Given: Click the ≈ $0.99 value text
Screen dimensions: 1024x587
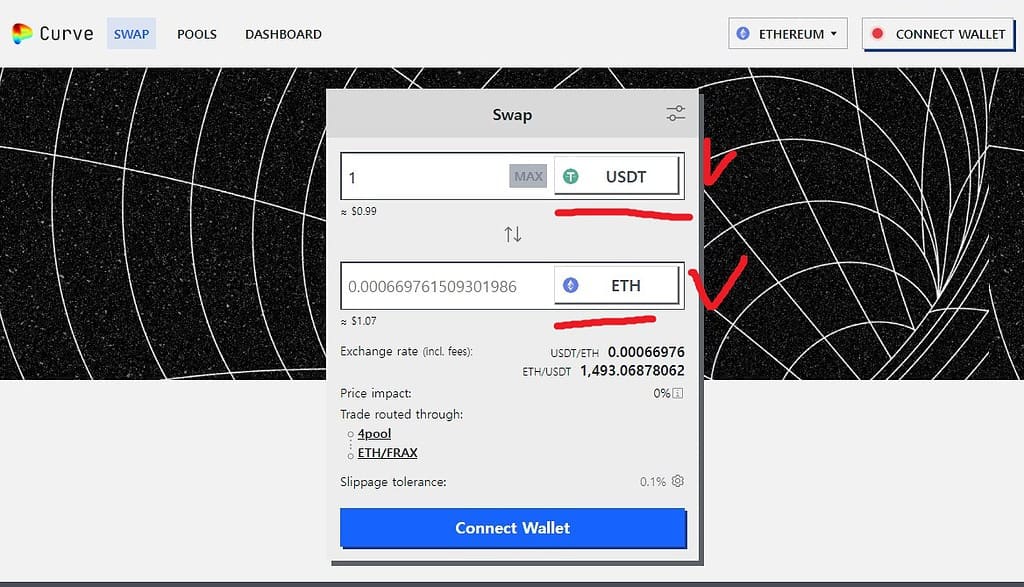Looking at the screenshot, I should tap(359, 212).
